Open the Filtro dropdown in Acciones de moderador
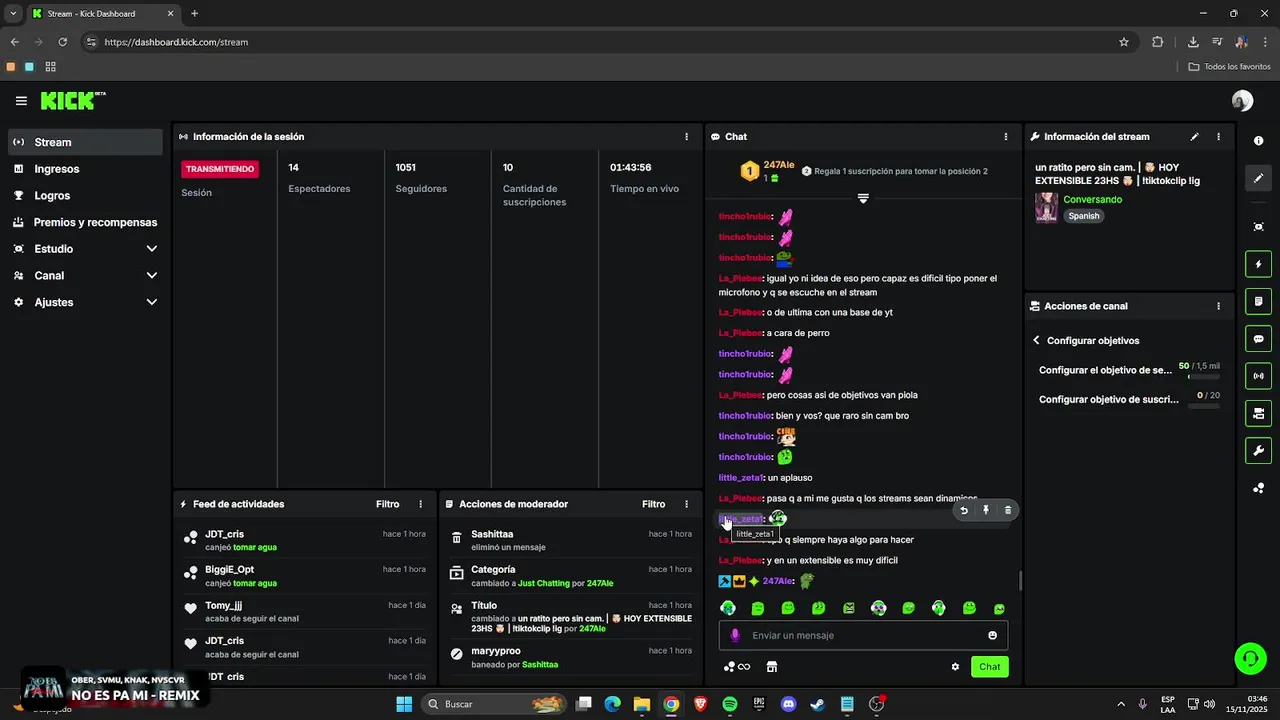 tap(654, 504)
